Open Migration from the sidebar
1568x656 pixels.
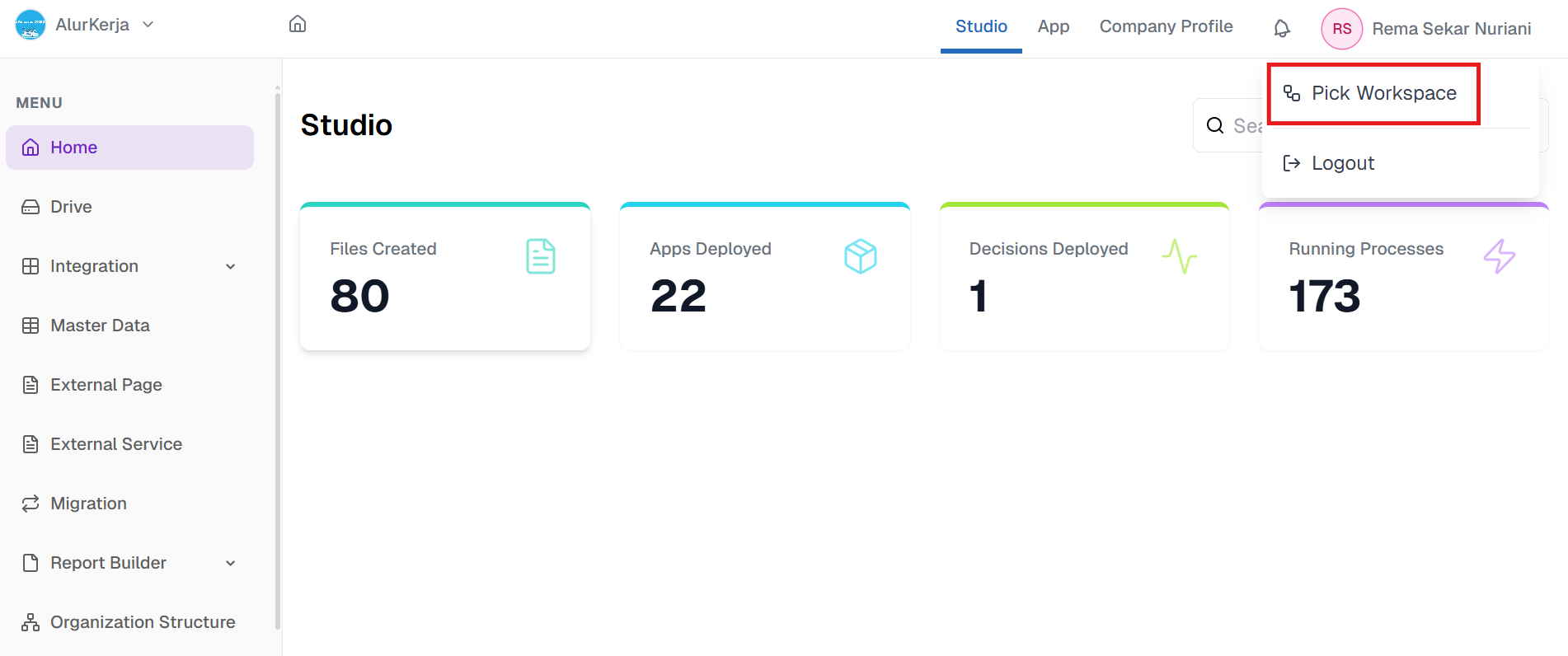[129, 504]
